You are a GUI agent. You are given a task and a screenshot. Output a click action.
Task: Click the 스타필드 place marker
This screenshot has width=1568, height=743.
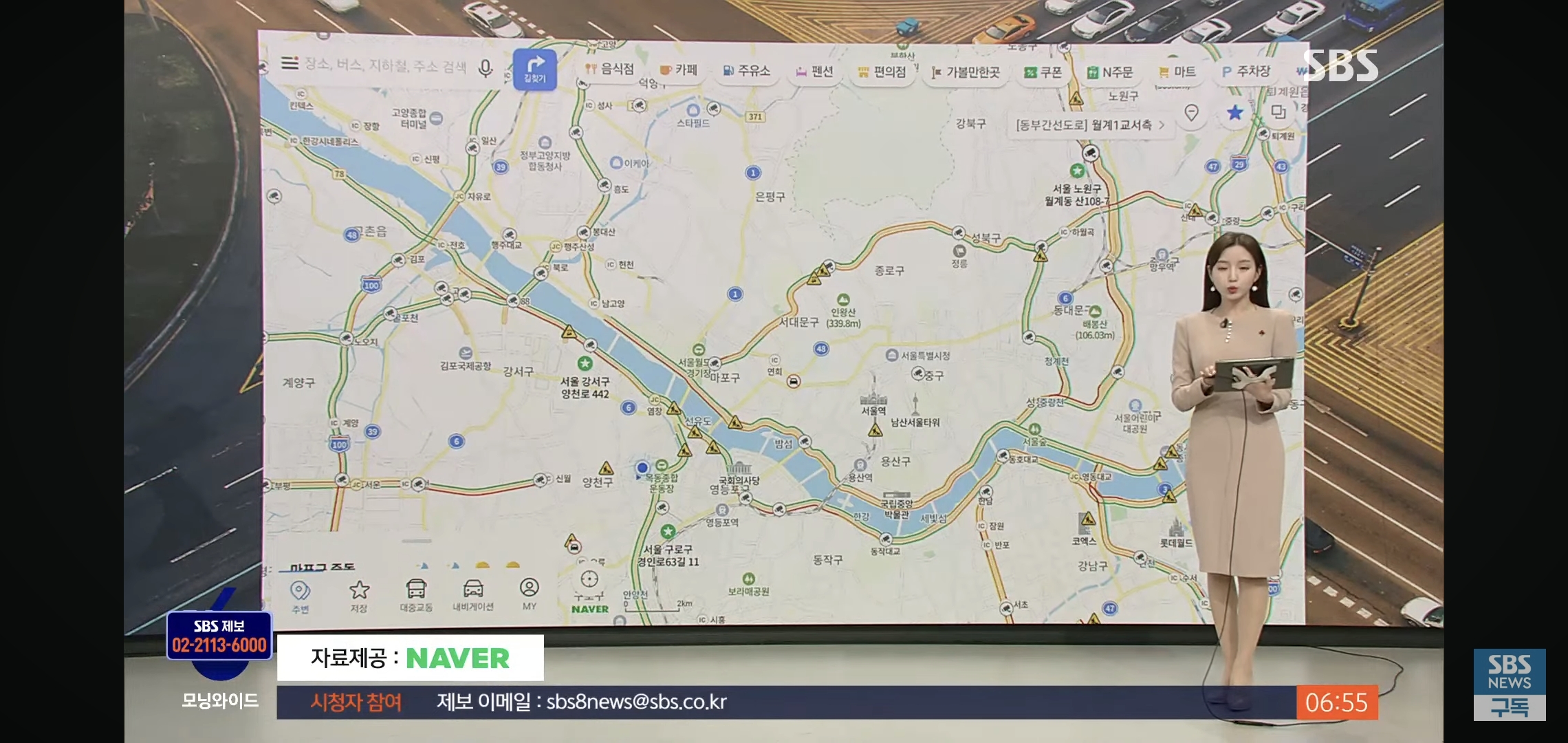click(x=693, y=110)
